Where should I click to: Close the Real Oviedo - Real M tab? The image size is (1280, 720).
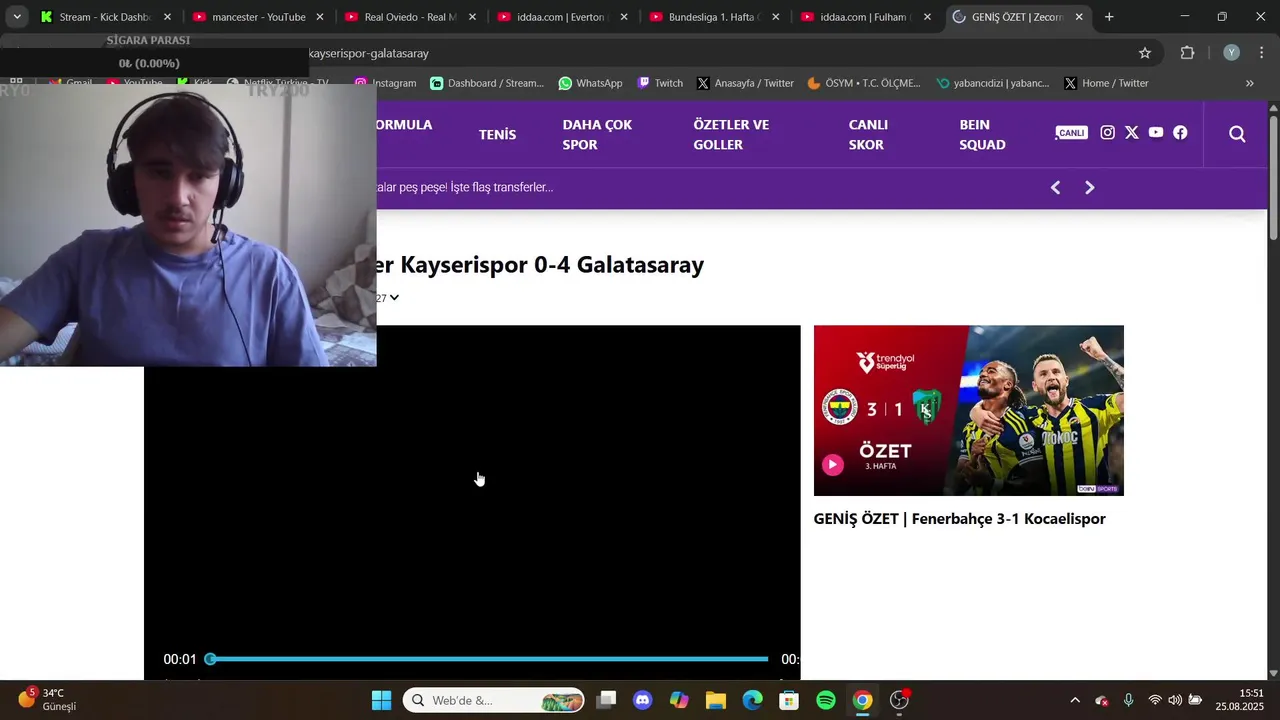(472, 17)
